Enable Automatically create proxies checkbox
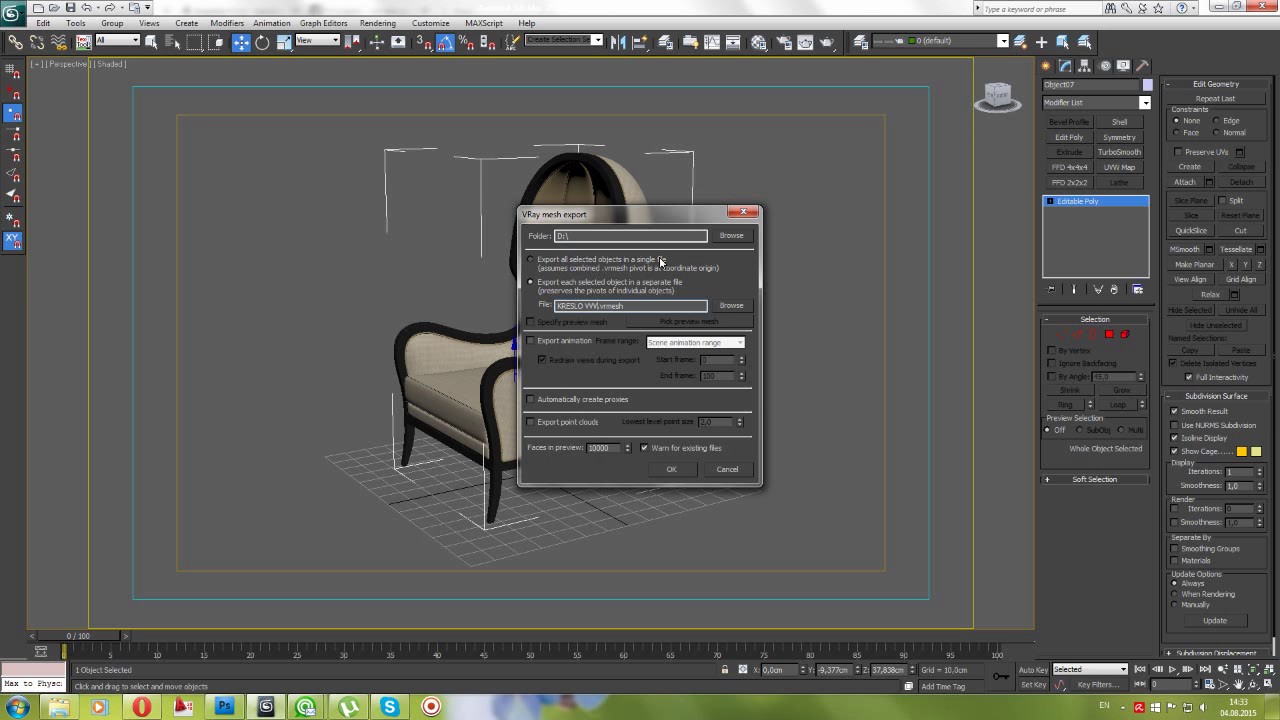The width and height of the screenshot is (1280, 720). (531, 399)
